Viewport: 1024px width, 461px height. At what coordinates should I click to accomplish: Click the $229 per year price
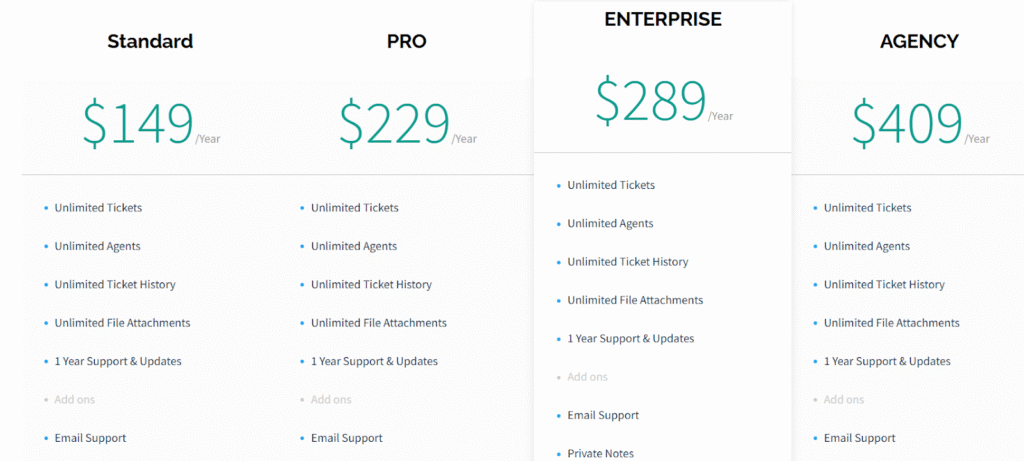[x=408, y=124]
